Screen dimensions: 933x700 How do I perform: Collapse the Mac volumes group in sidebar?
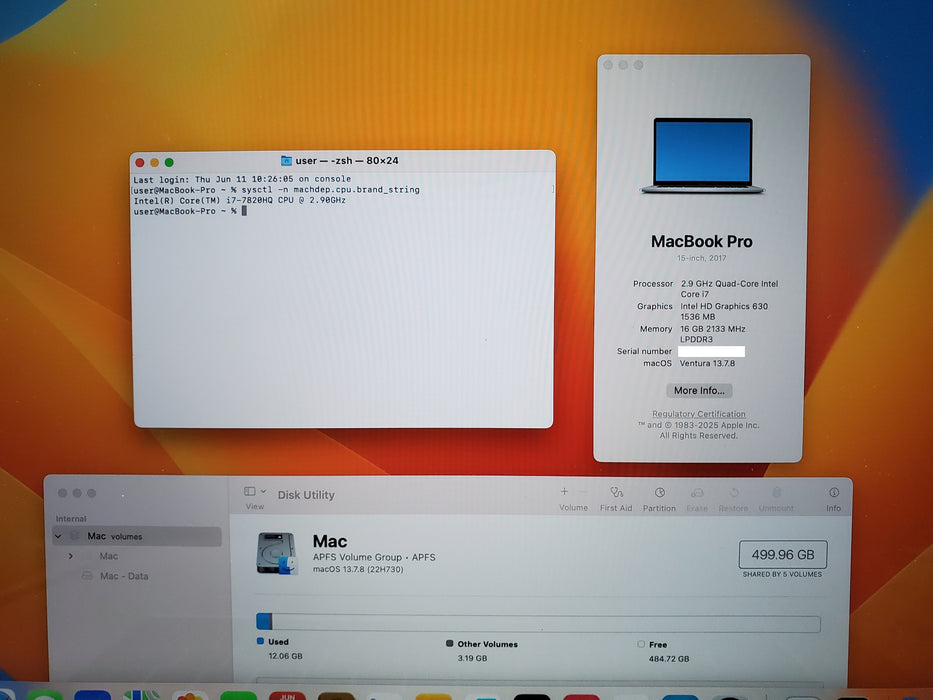coord(58,536)
